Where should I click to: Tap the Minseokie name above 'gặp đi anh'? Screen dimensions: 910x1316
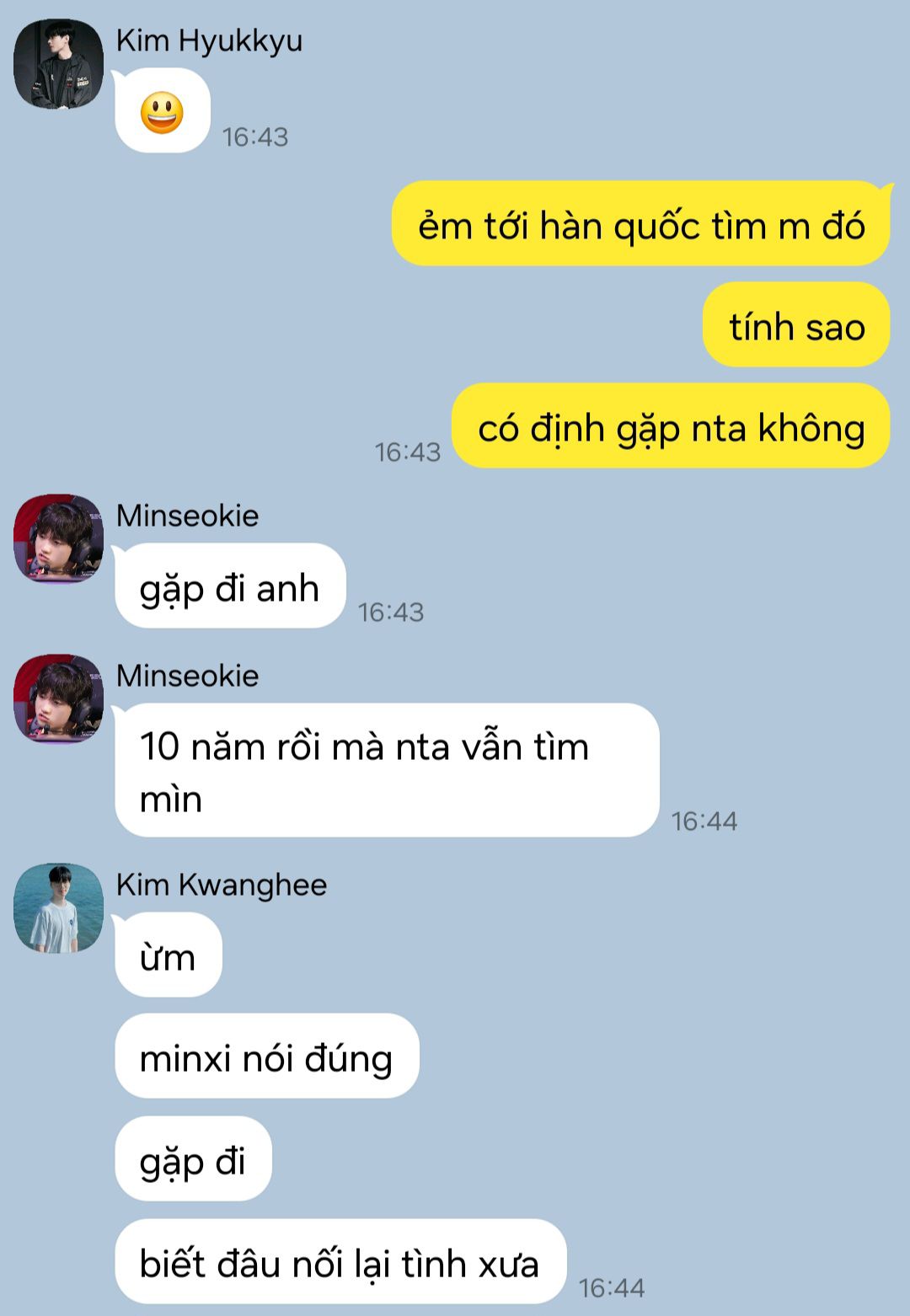tap(187, 516)
